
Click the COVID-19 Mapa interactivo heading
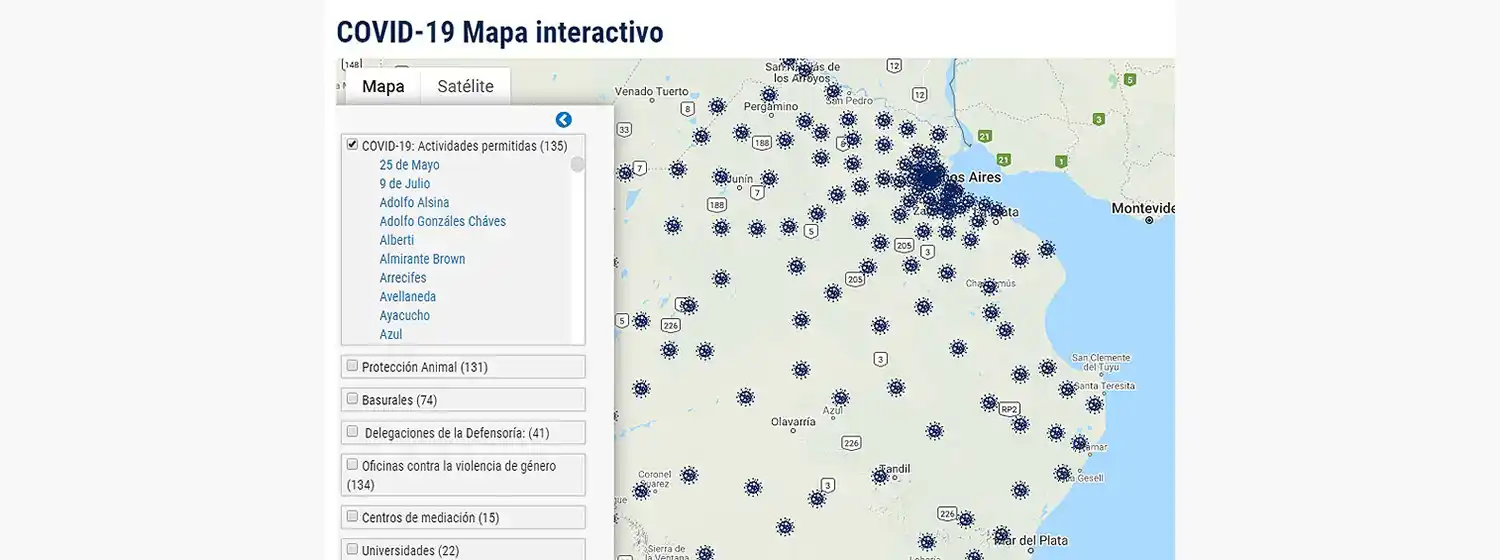tap(500, 32)
